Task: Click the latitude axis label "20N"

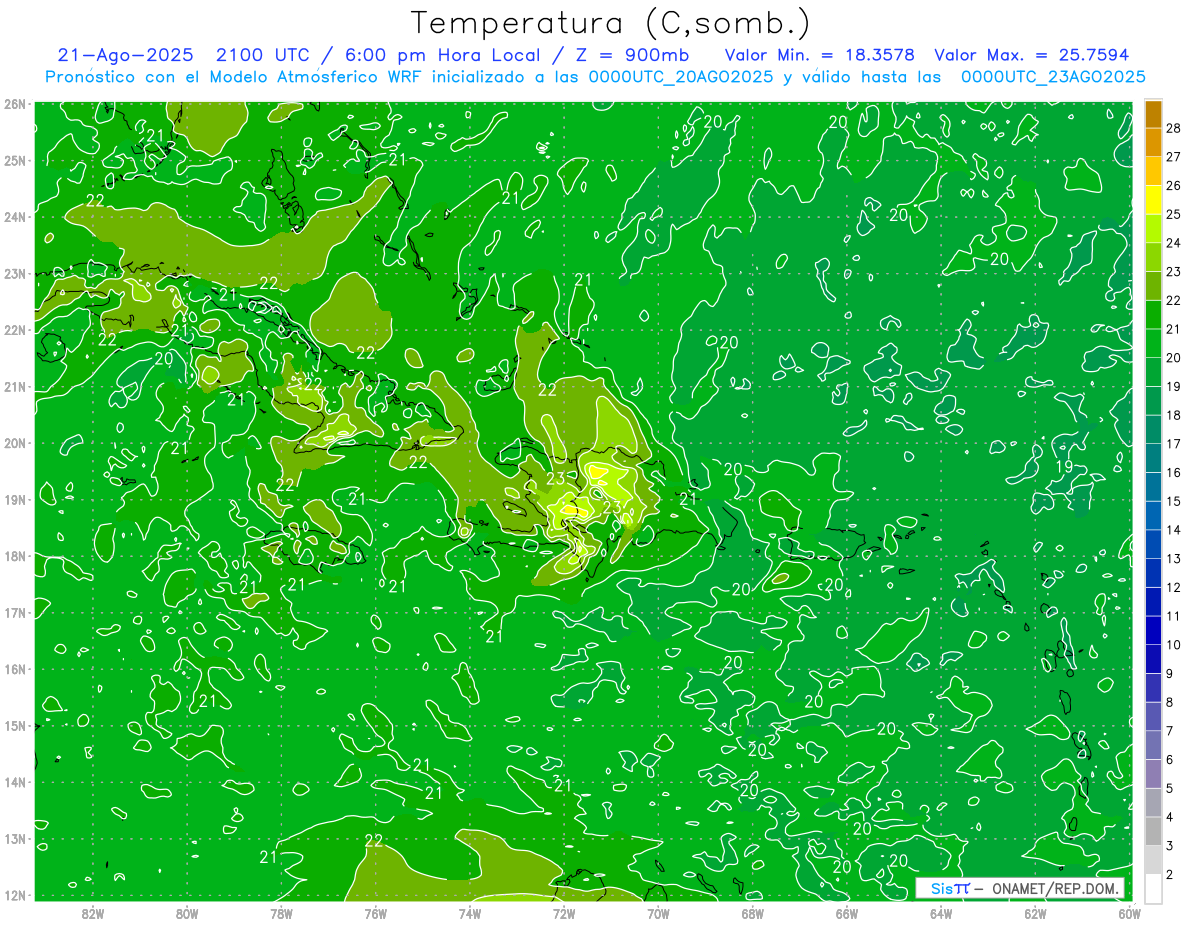Action: 15,443
